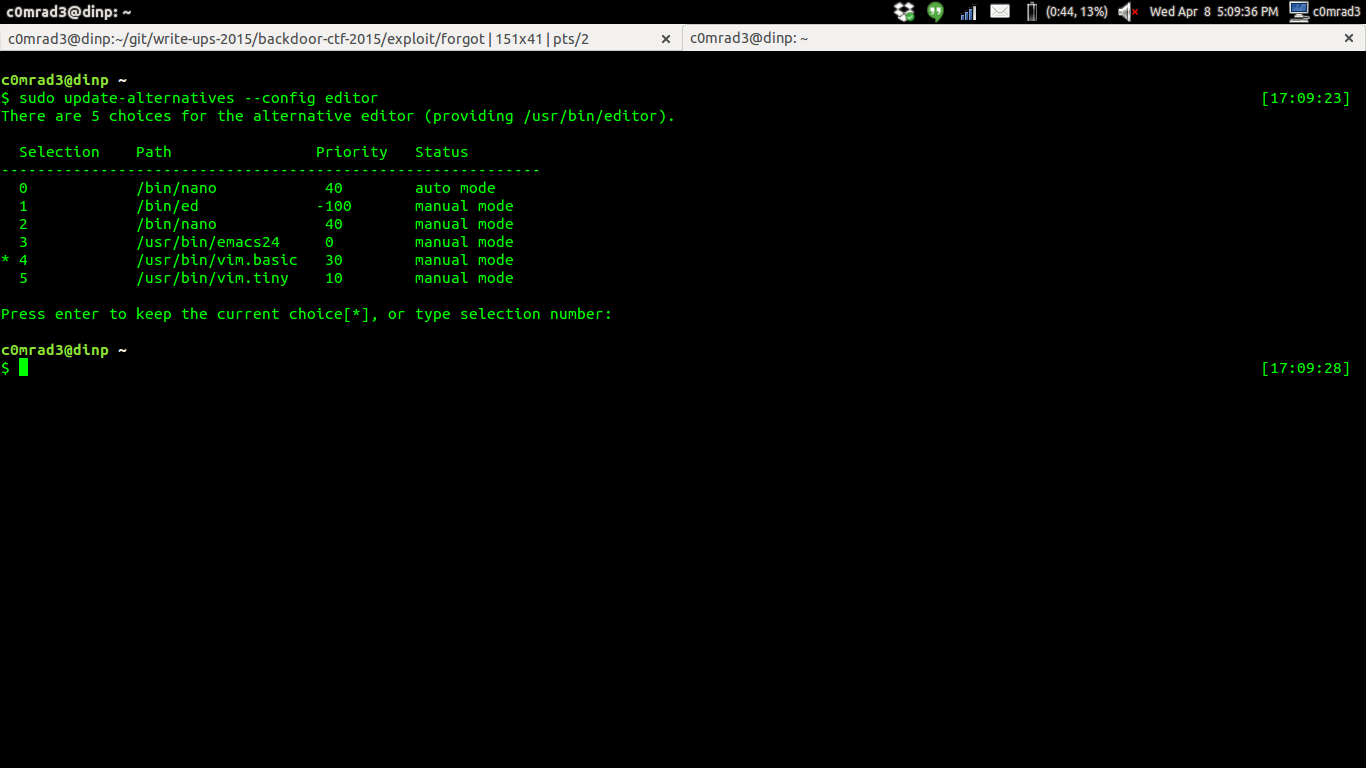1366x768 pixels.
Task: Click the battery icon in the panel
Action: tap(1031, 12)
